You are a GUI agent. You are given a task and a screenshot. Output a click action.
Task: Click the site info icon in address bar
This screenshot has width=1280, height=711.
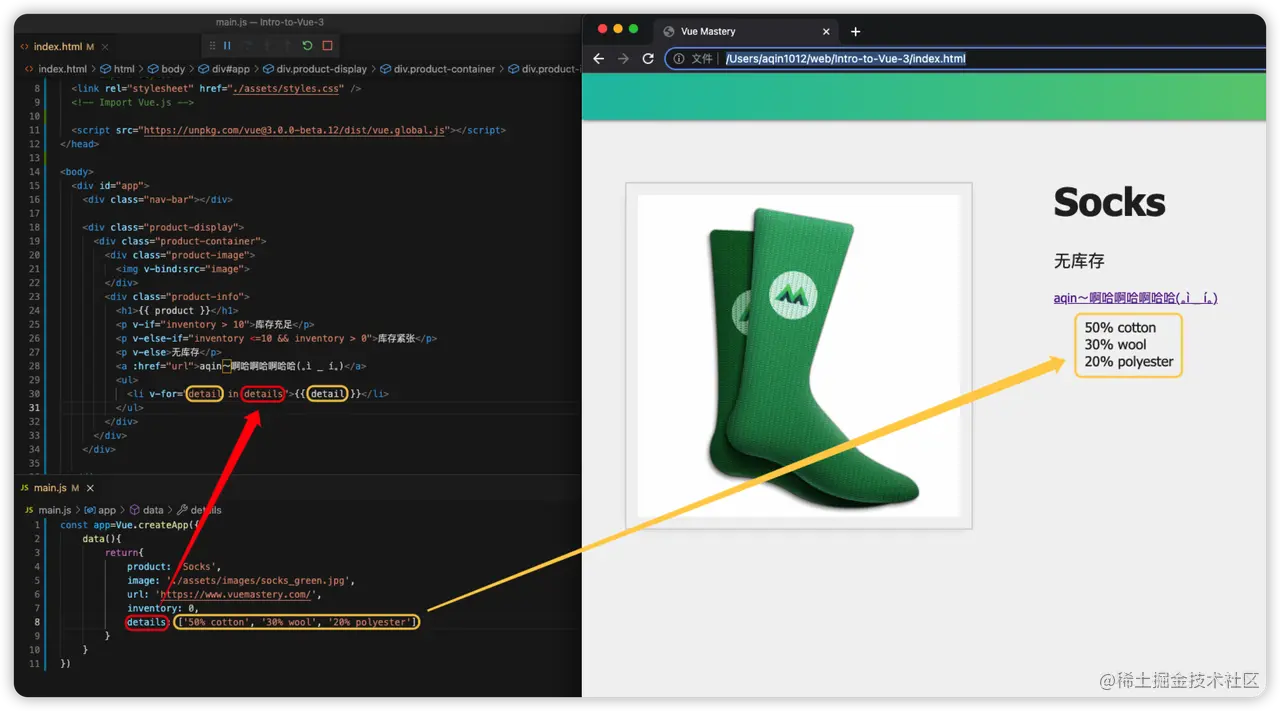679,59
